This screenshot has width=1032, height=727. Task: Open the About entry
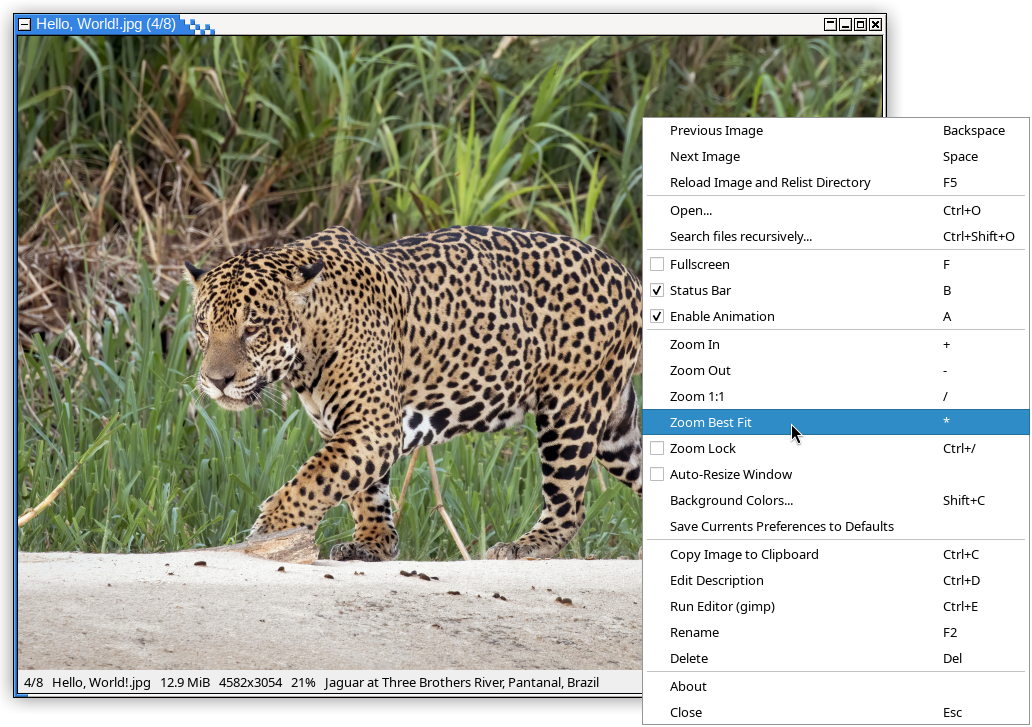point(836,686)
